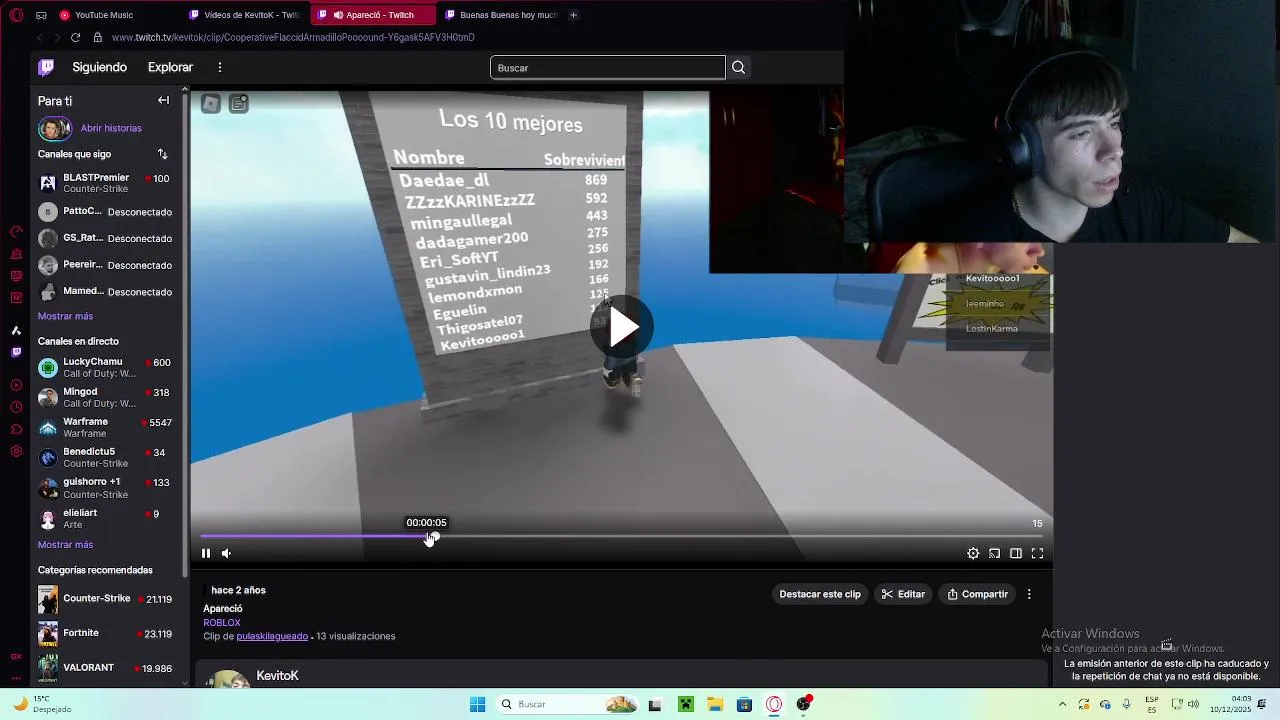Image resolution: width=1280 pixels, height=720 pixels.
Task: Select the Apareció - Twitch tab
Action: coord(373,15)
